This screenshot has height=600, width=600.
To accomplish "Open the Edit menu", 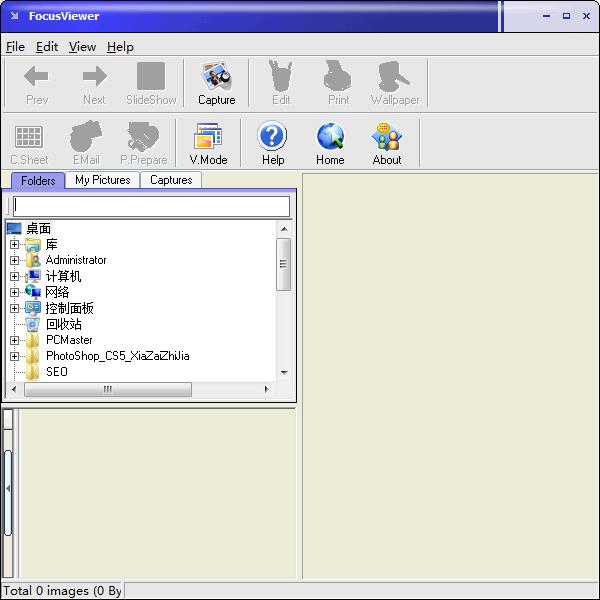I will tap(47, 47).
